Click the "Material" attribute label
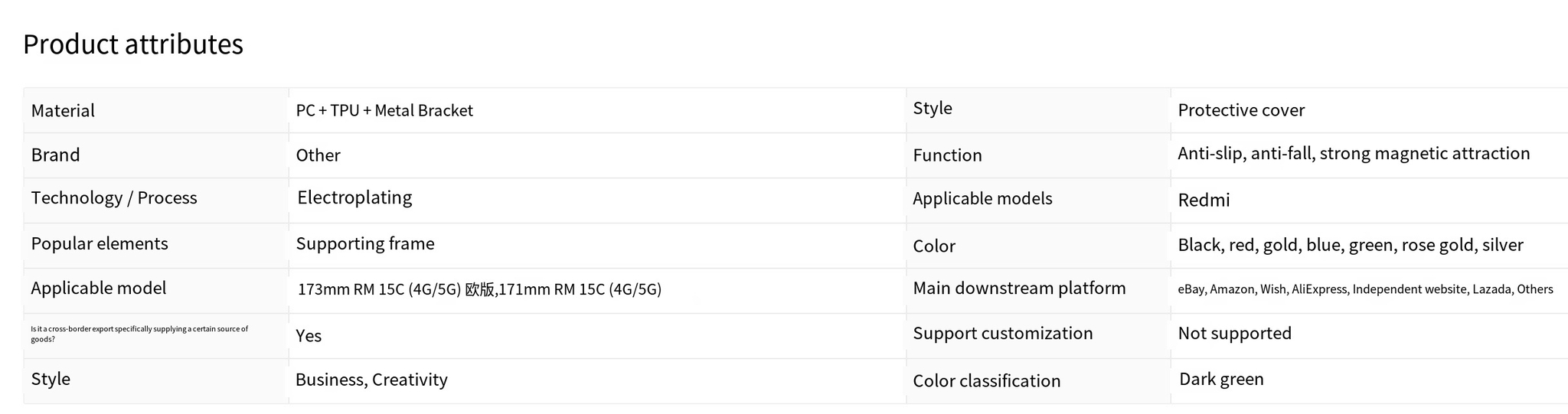The width and height of the screenshot is (1568, 414). [x=63, y=111]
